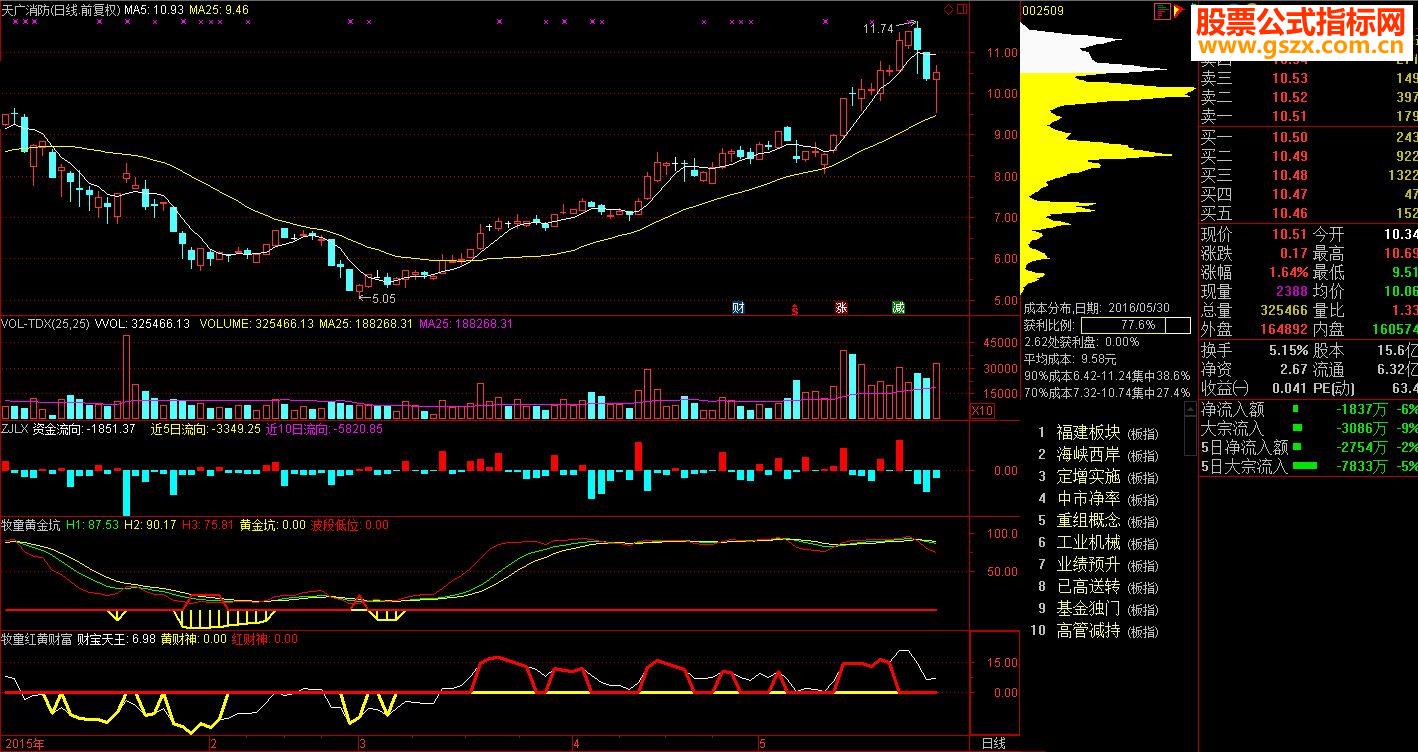
Task: Click the 买三 price 10.48
Action: [x=1289, y=175]
